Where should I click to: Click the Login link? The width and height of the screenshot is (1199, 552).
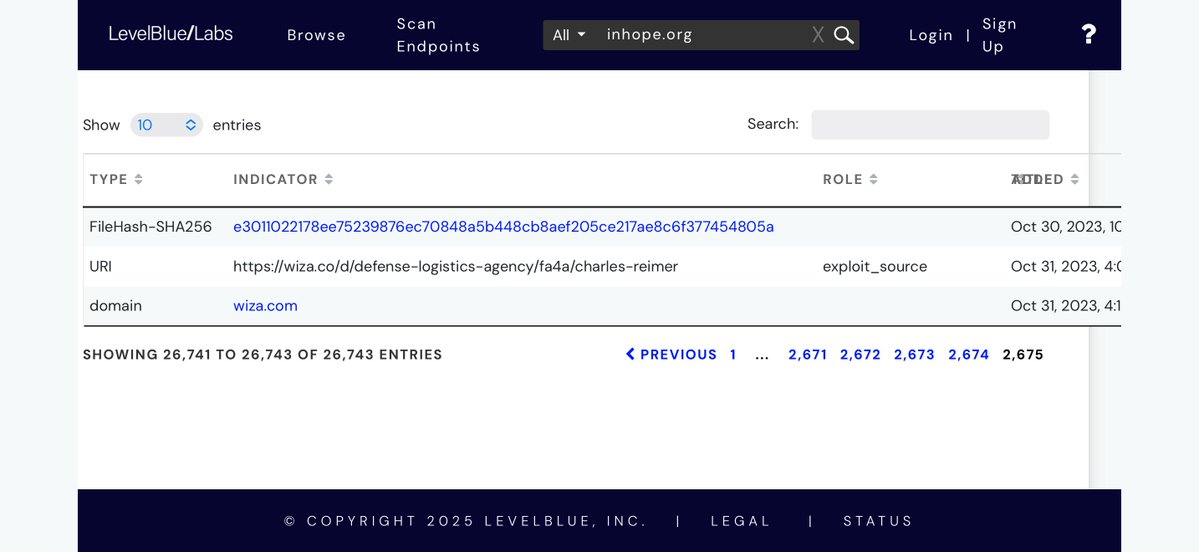(930, 35)
